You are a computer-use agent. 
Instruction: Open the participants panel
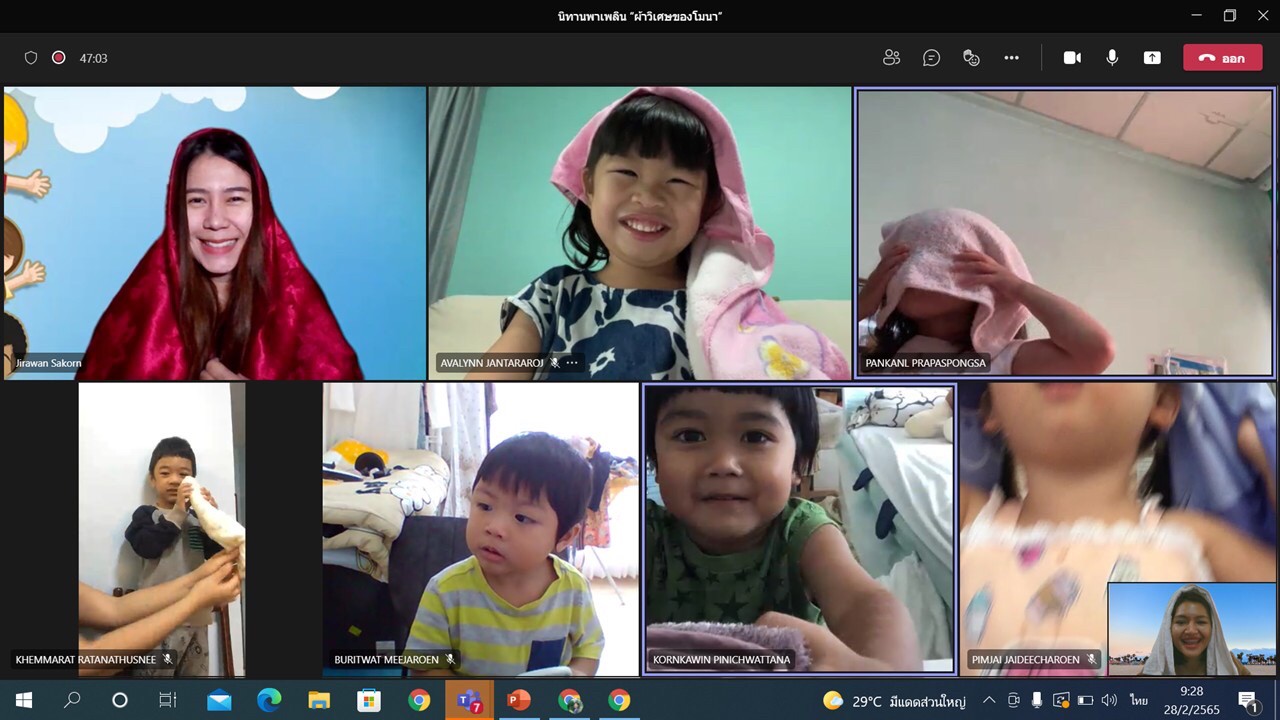891,58
